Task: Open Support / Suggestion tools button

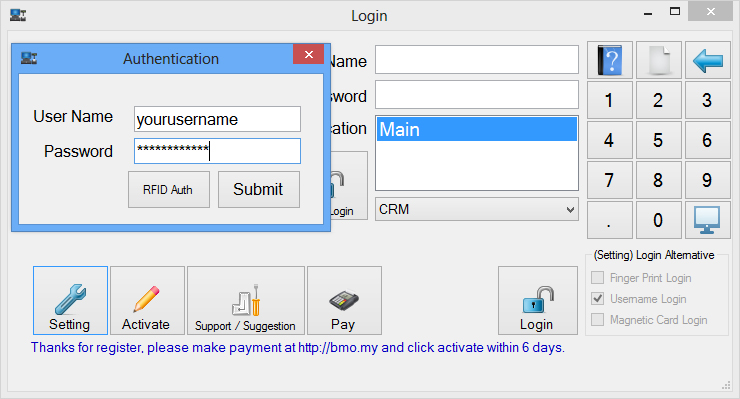Action: pyautogui.click(x=246, y=300)
